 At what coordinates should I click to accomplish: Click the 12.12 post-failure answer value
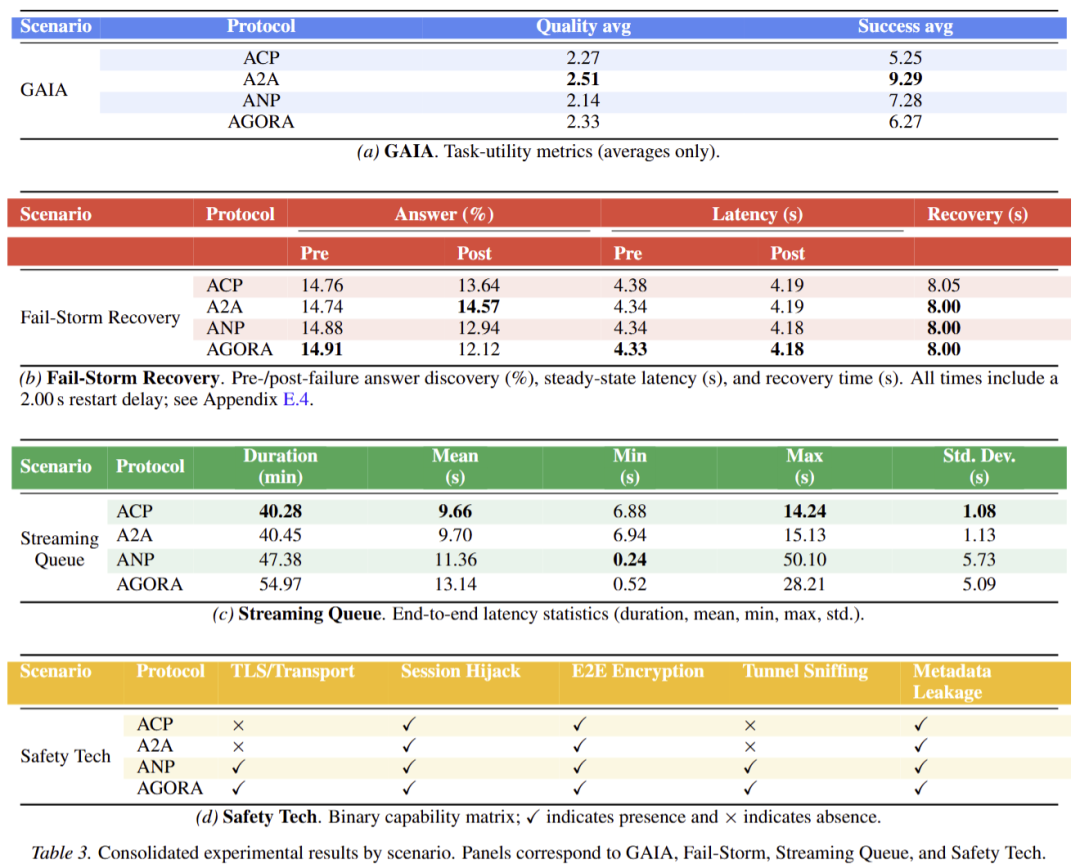pyautogui.click(x=479, y=349)
